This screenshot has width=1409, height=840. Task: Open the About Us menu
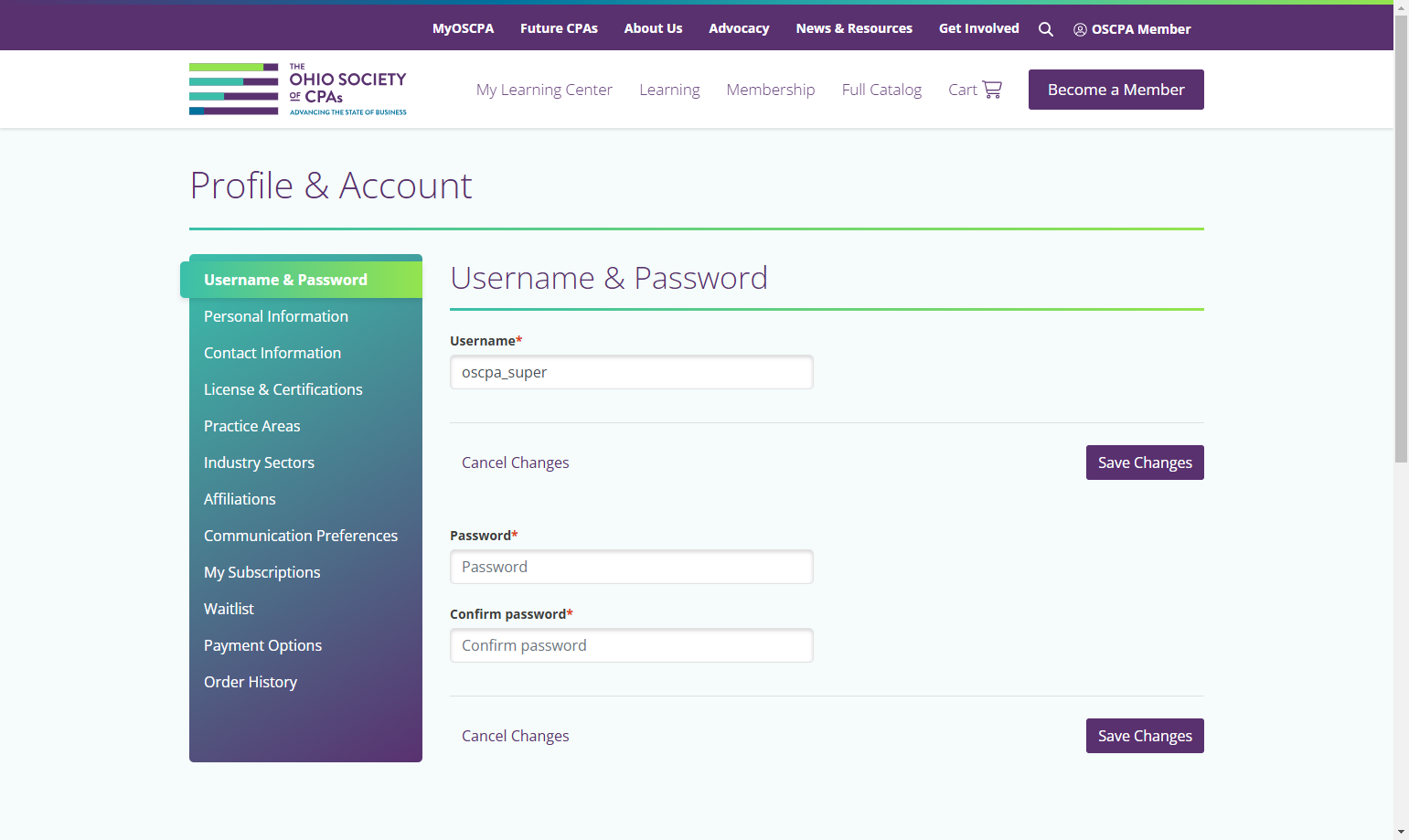pos(653,28)
